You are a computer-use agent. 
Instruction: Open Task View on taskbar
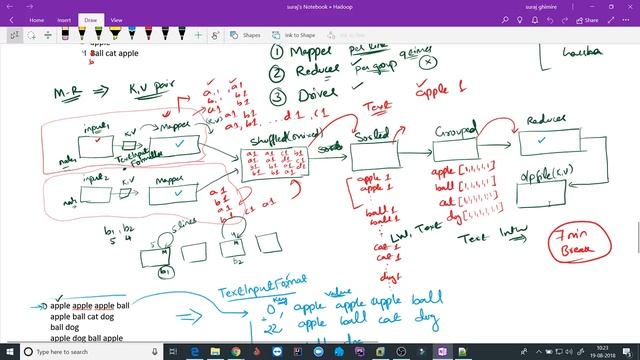click(x=173, y=351)
